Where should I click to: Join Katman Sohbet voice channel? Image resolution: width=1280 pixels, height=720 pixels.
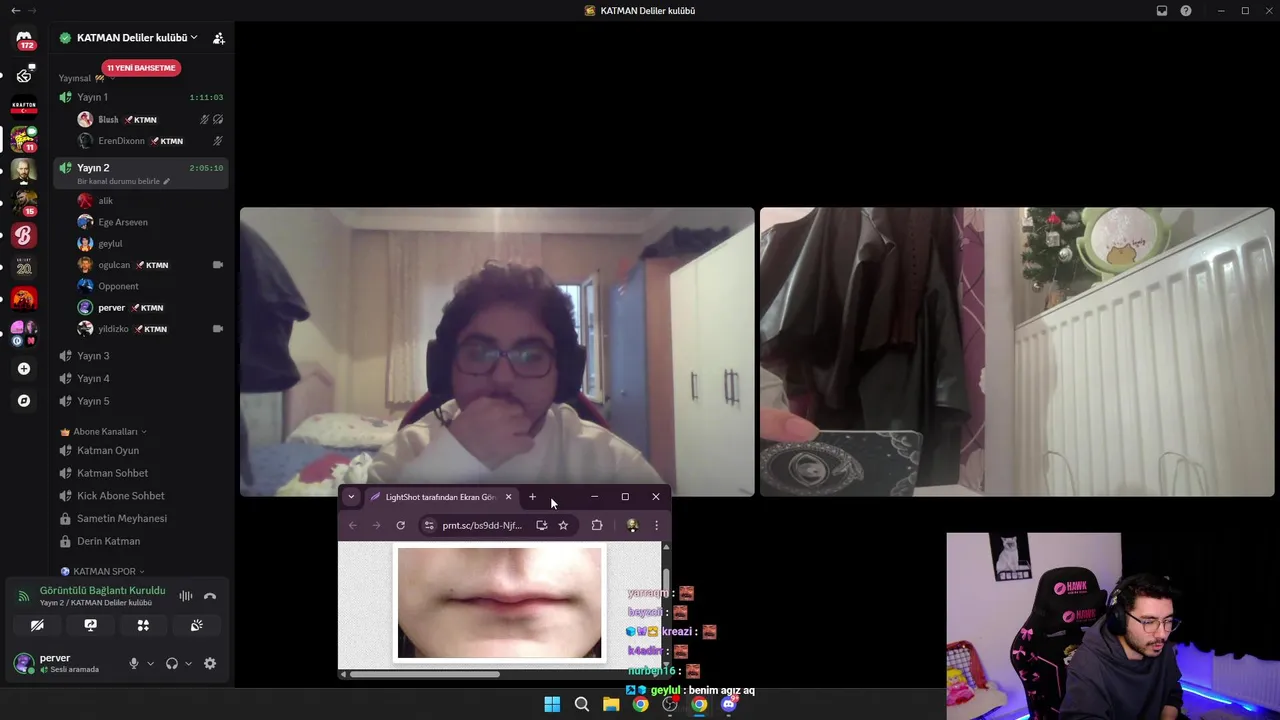coord(141,473)
